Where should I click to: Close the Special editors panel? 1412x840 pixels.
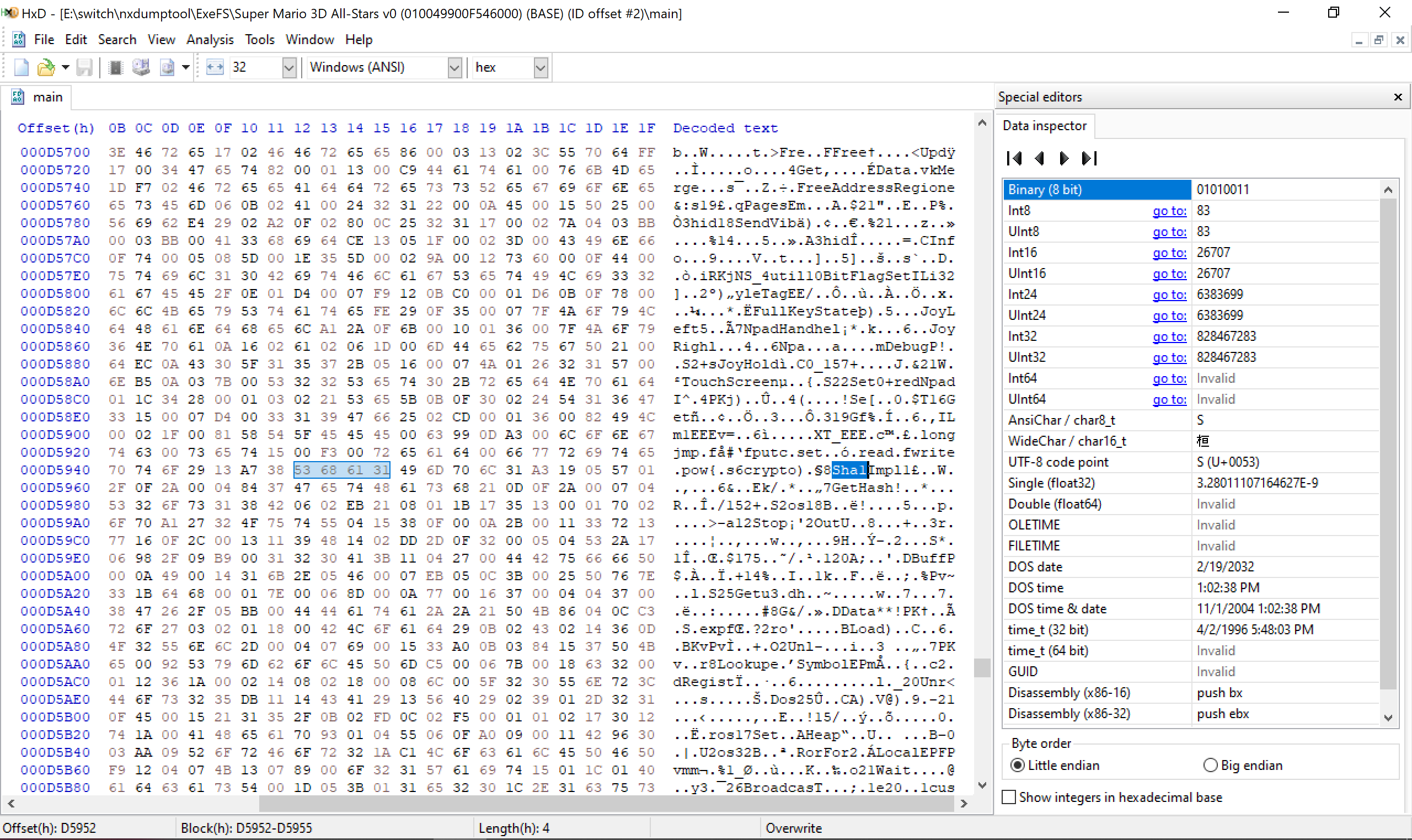pyautogui.click(x=1398, y=97)
